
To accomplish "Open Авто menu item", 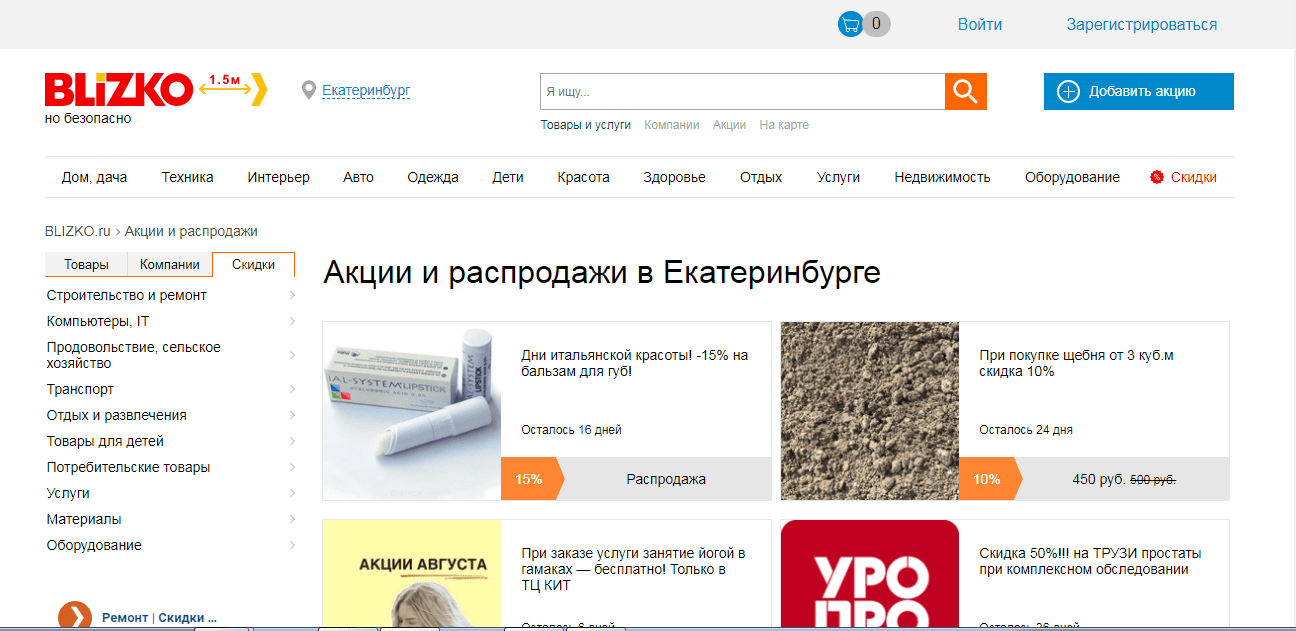I will coord(358,177).
